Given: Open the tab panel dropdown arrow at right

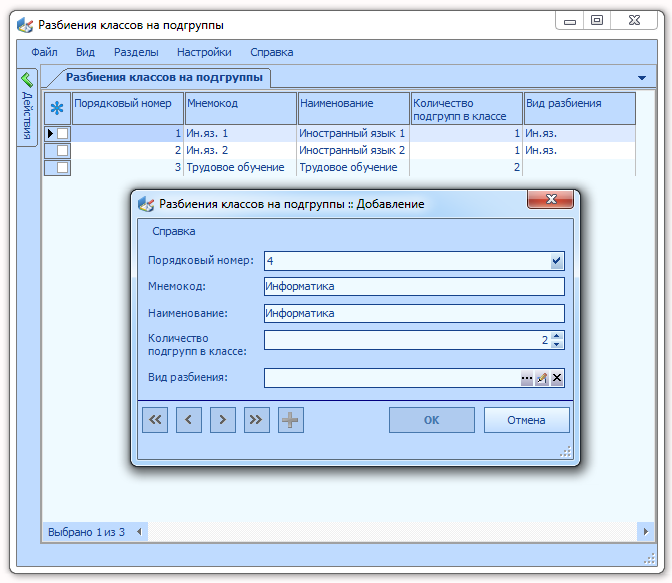Looking at the screenshot, I should (642, 78).
